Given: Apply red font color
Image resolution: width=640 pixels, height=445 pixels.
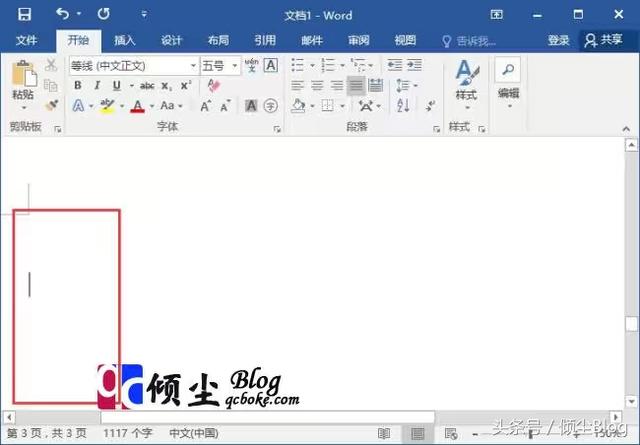Looking at the screenshot, I should tap(138, 106).
